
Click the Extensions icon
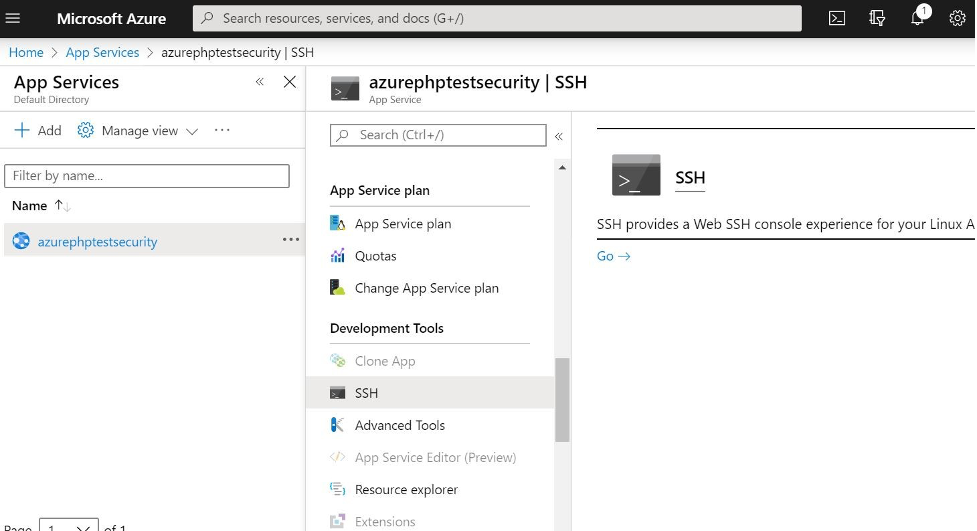coord(337,521)
